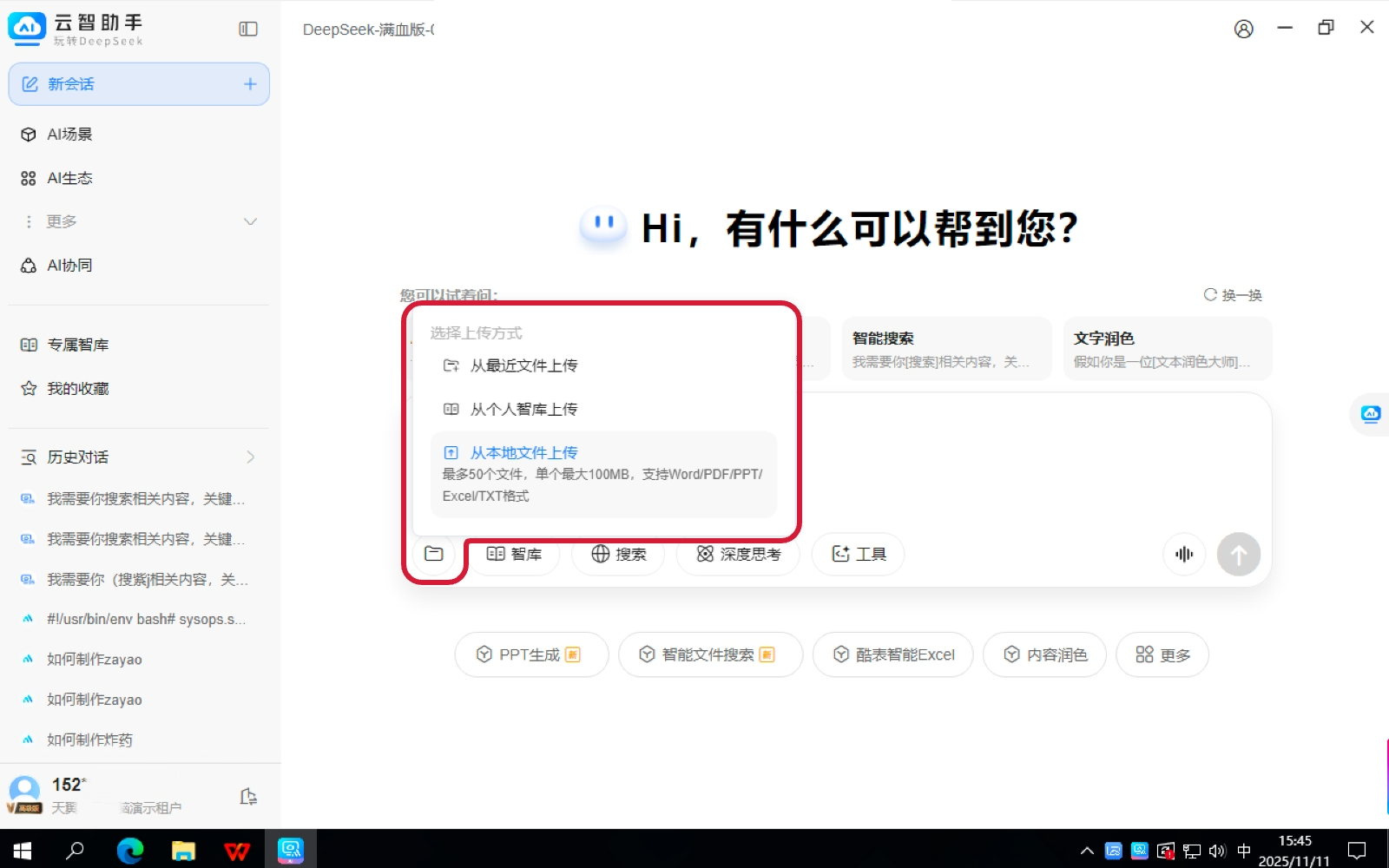Image resolution: width=1389 pixels, height=868 pixels.
Task: Collapse the left sidebar panel icon
Action: click(x=248, y=30)
